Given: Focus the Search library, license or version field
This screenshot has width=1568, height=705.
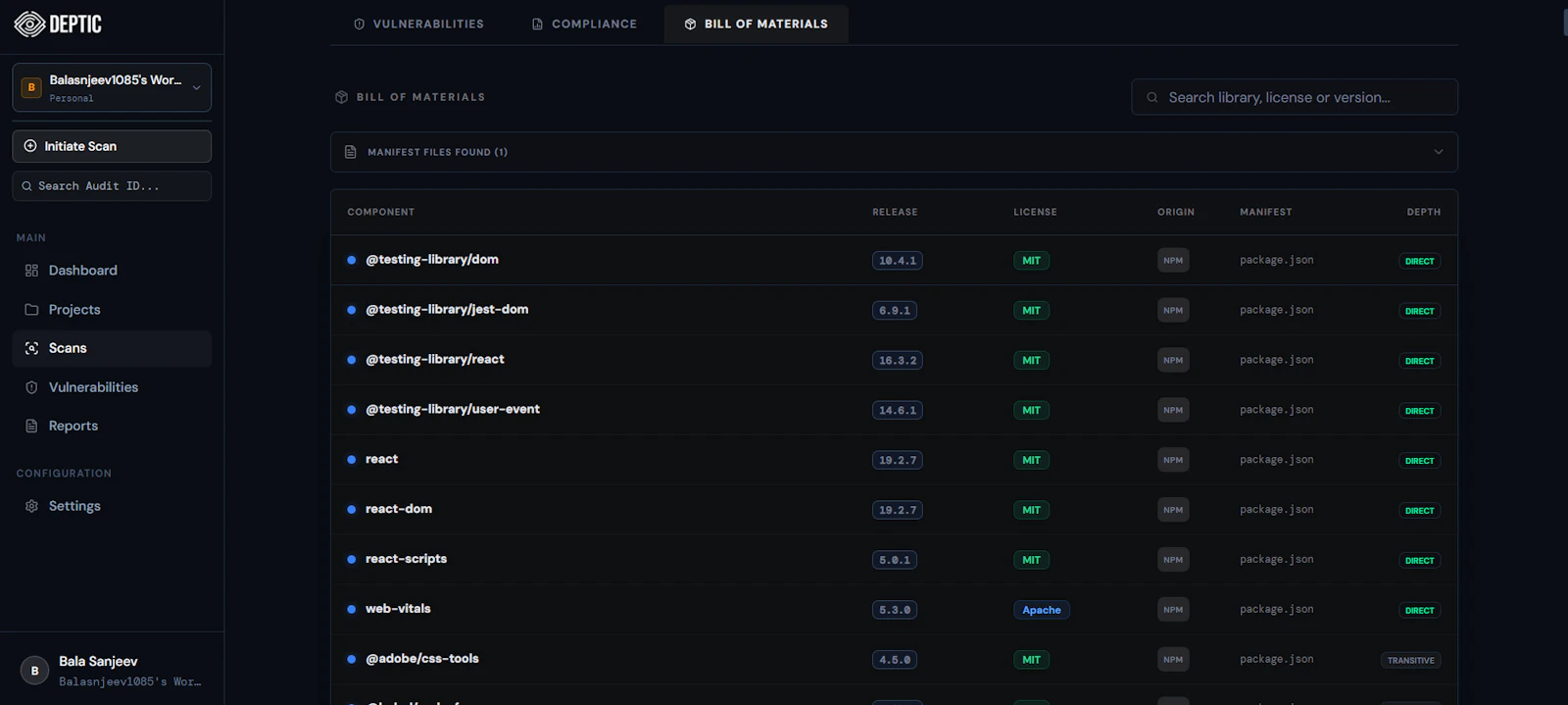Looking at the screenshot, I should [x=1295, y=97].
